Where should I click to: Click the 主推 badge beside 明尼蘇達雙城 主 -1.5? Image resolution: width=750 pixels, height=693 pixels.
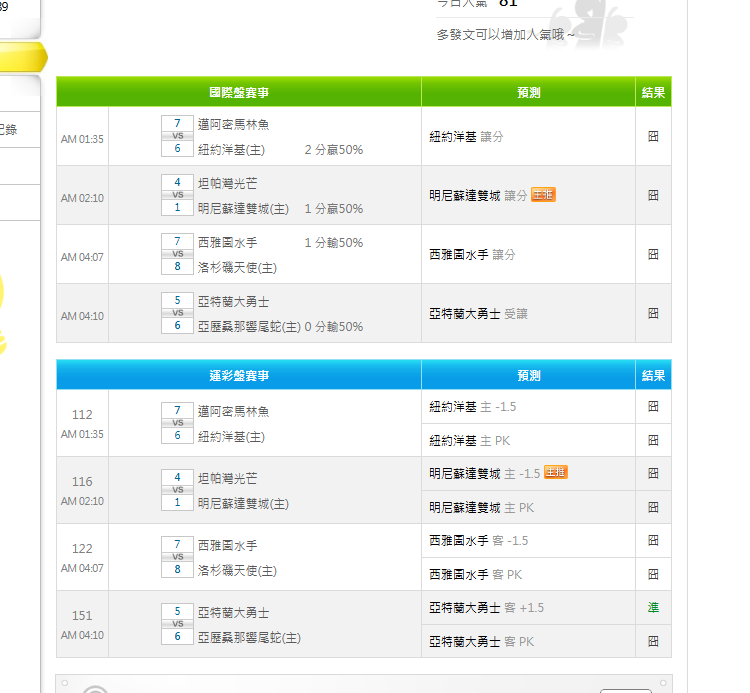click(x=555, y=473)
